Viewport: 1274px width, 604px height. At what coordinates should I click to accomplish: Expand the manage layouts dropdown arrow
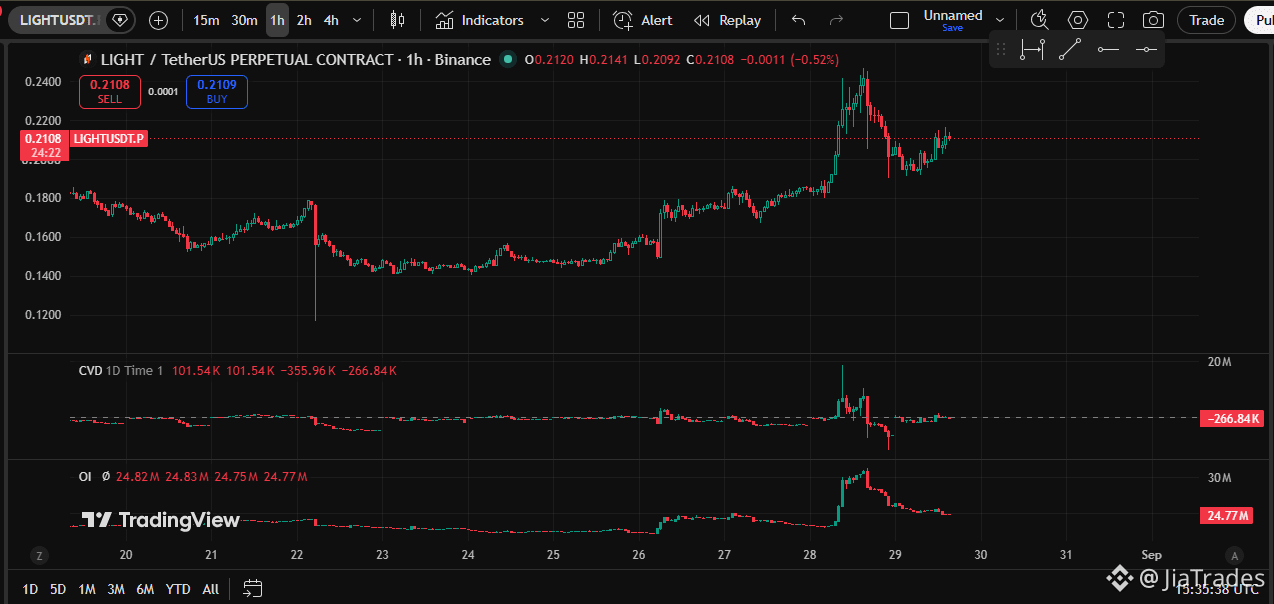click(x=999, y=20)
